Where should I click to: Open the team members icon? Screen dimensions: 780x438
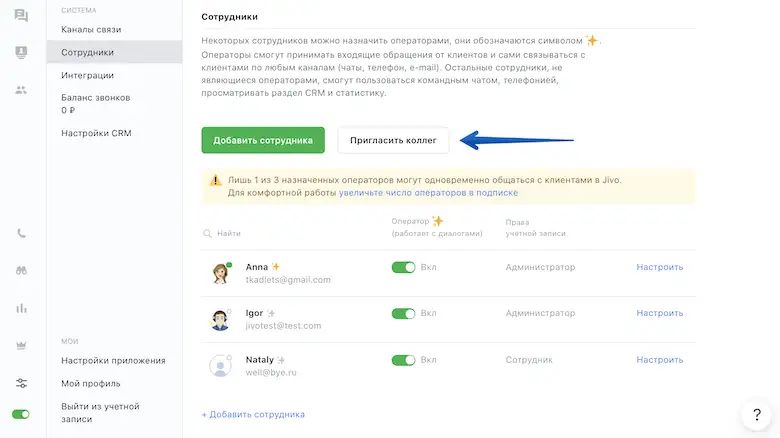point(21,90)
